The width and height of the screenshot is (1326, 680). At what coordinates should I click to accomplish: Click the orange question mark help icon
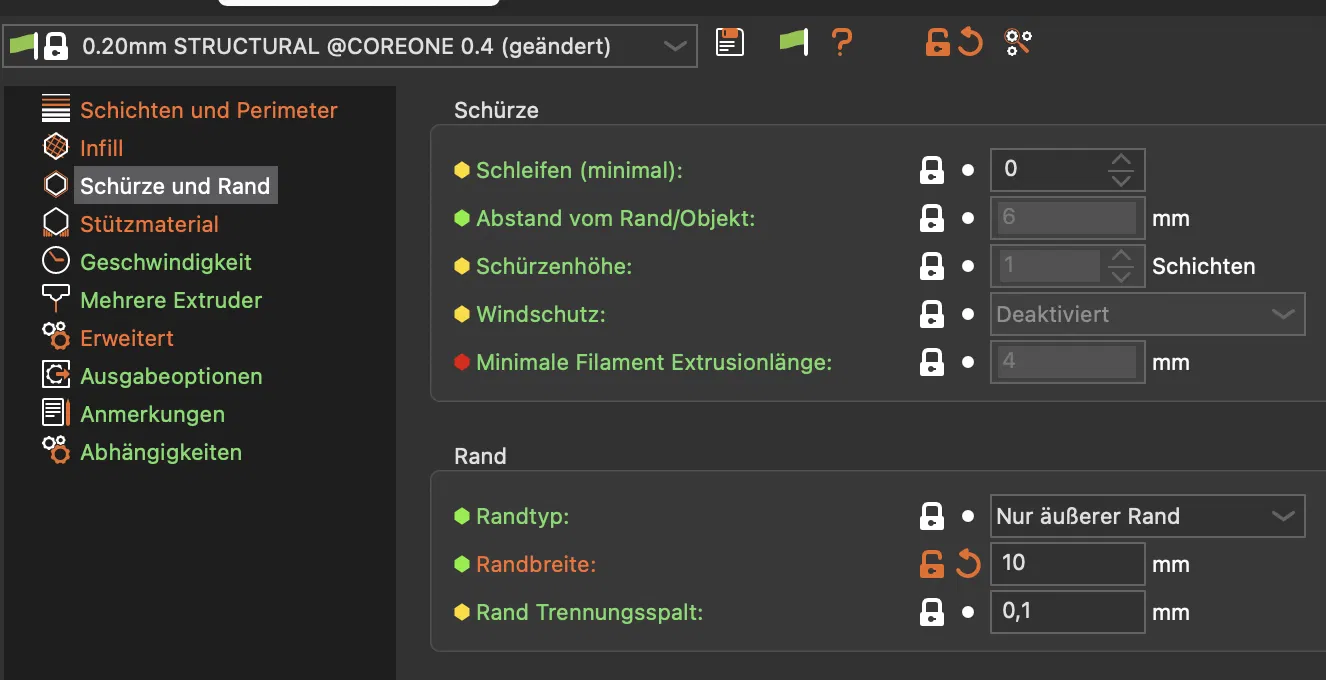[x=842, y=43]
